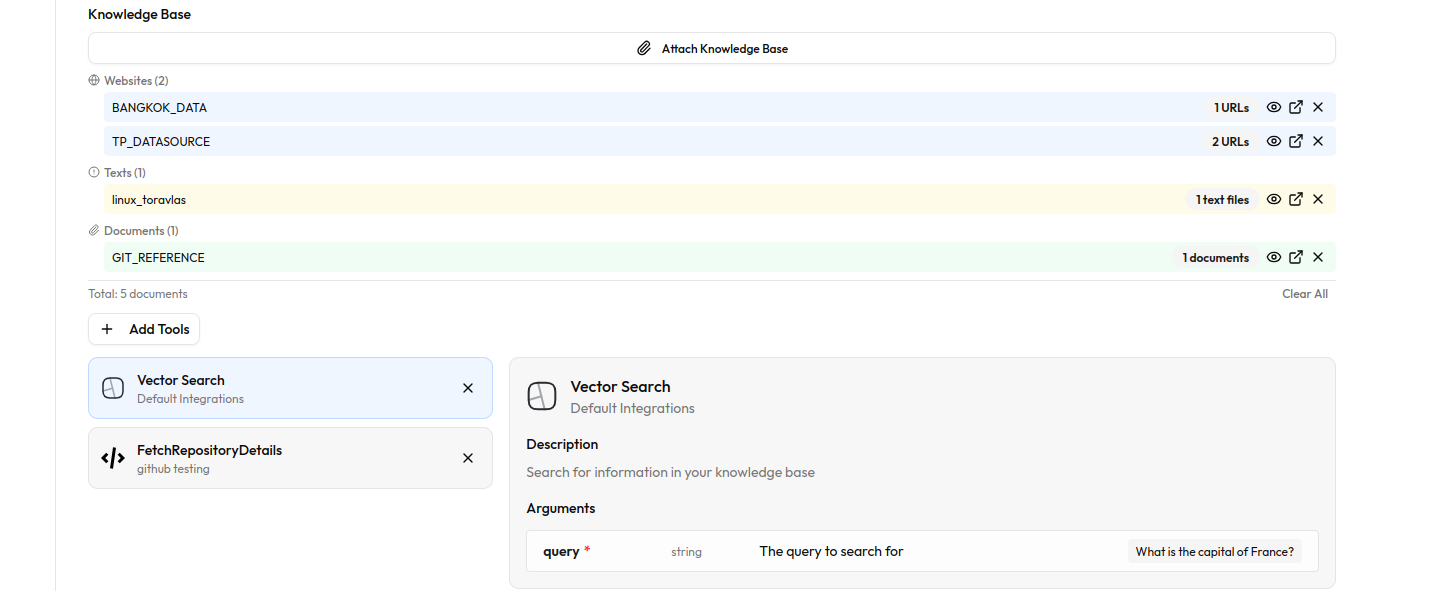Click the plus icon on Add Tools
This screenshot has width=1445, height=591.
pos(107,329)
